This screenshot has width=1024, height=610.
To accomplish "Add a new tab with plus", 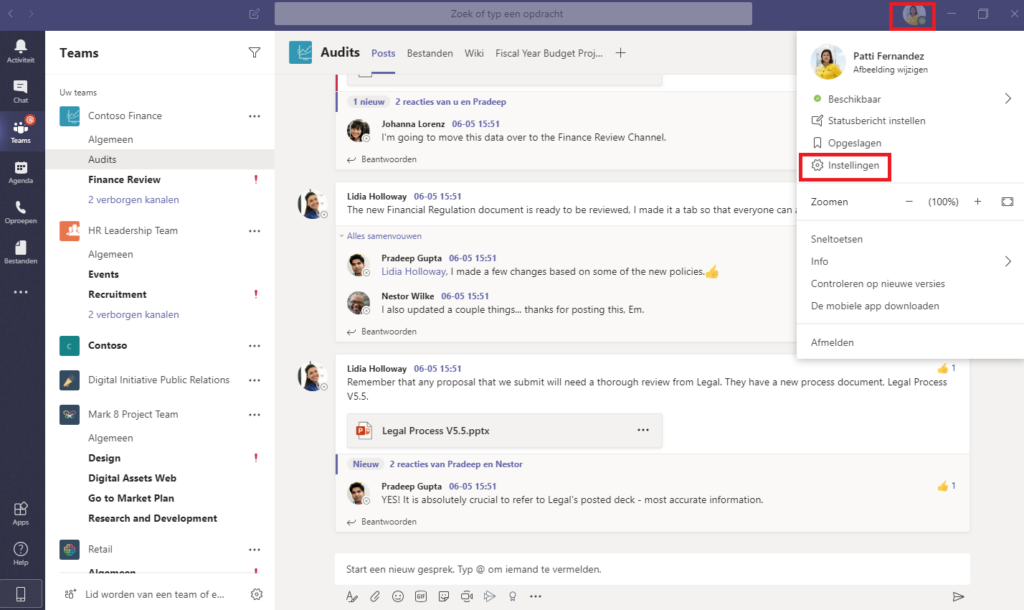I will click(x=620, y=53).
